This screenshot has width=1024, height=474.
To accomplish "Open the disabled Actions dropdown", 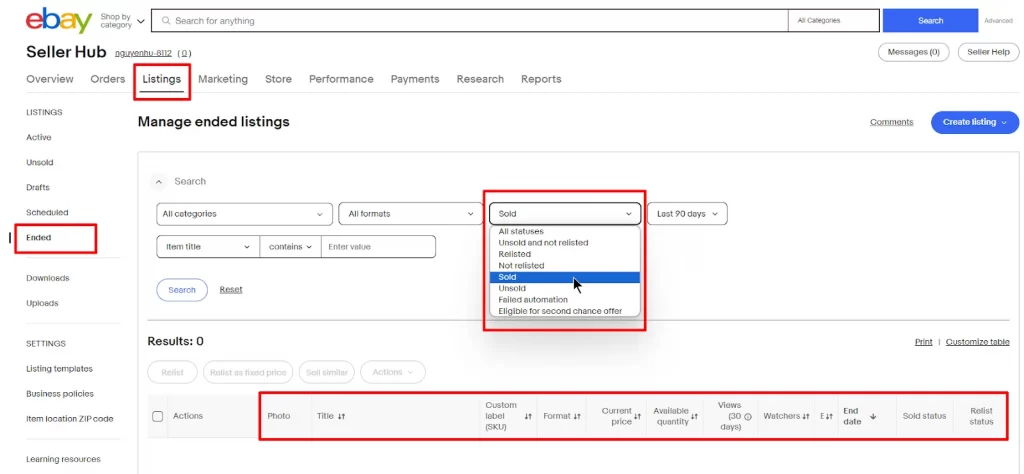I will pyautogui.click(x=392, y=372).
